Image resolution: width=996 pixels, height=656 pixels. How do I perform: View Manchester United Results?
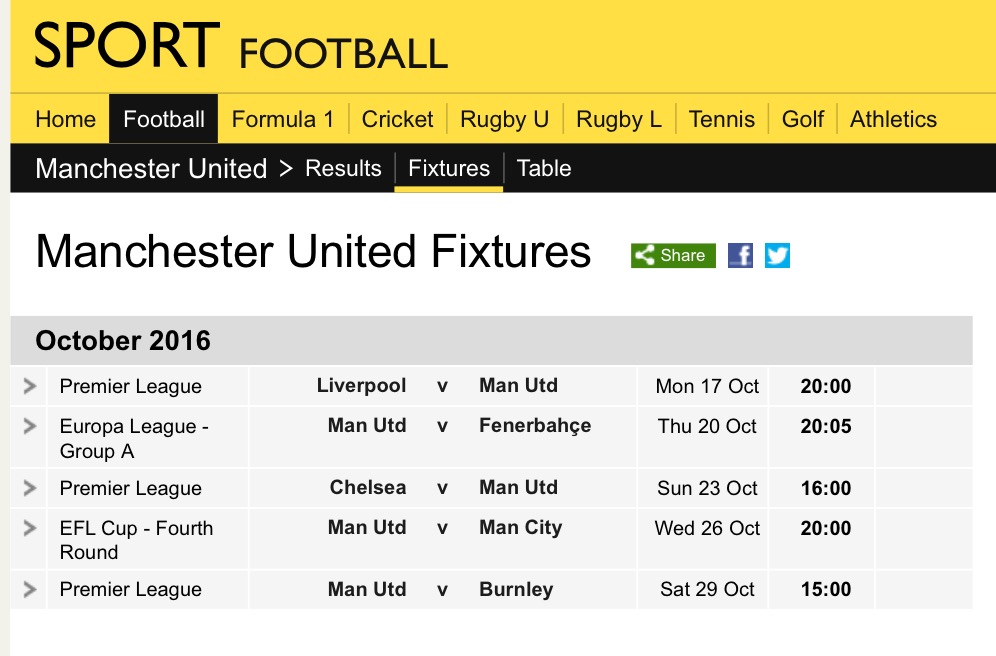[x=343, y=169]
